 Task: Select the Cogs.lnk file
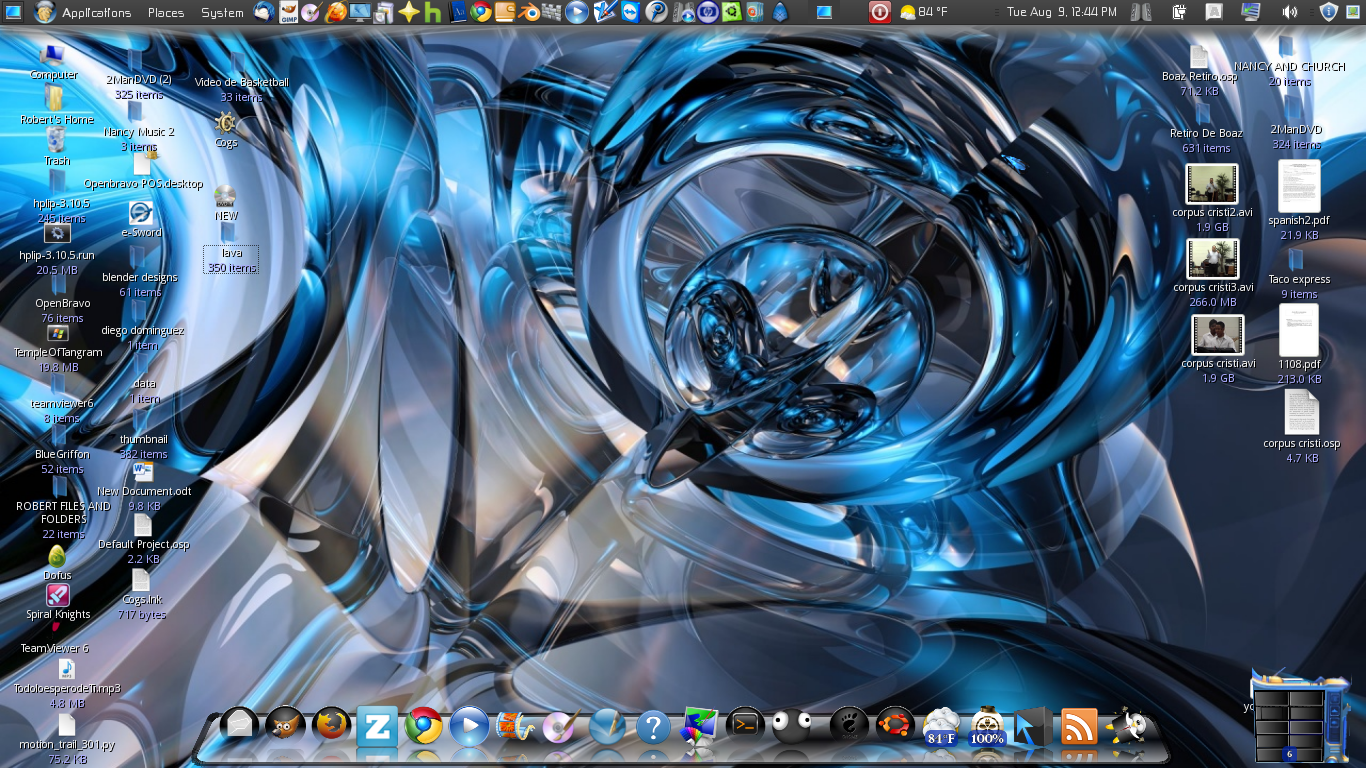(x=142, y=594)
